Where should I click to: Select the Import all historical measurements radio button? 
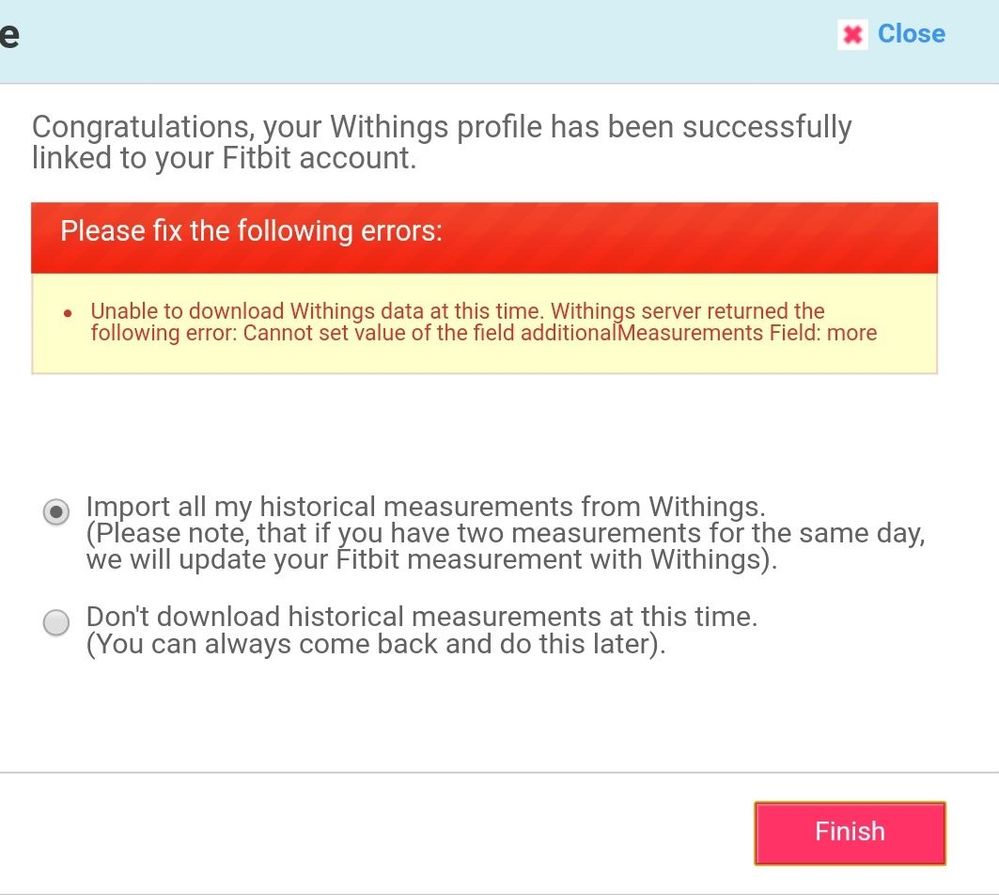(56, 512)
